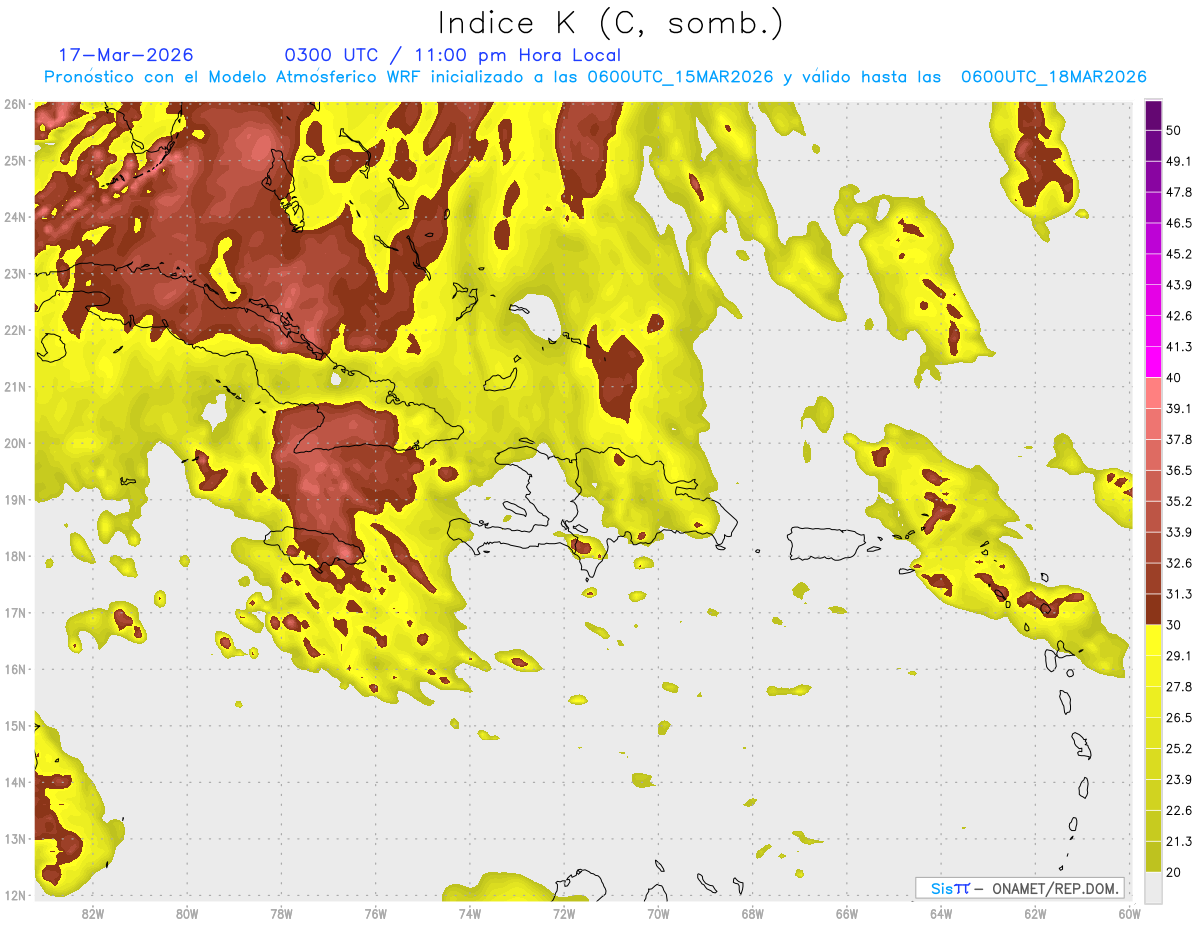The image size is (1200, 927).
Task: Click the "32.6" color scale label
Action: [x=1179, y=563]
